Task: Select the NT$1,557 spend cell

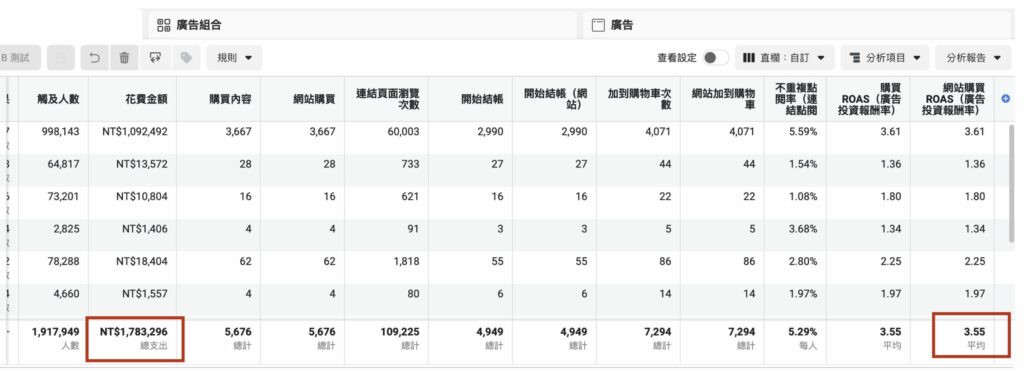Action: point(133,301)
